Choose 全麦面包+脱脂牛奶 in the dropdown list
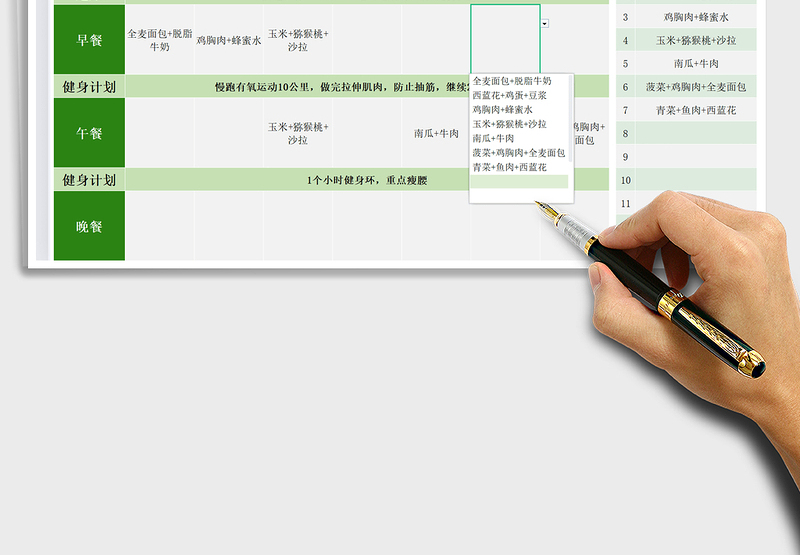The image size is (800, 555). point(512,81)
